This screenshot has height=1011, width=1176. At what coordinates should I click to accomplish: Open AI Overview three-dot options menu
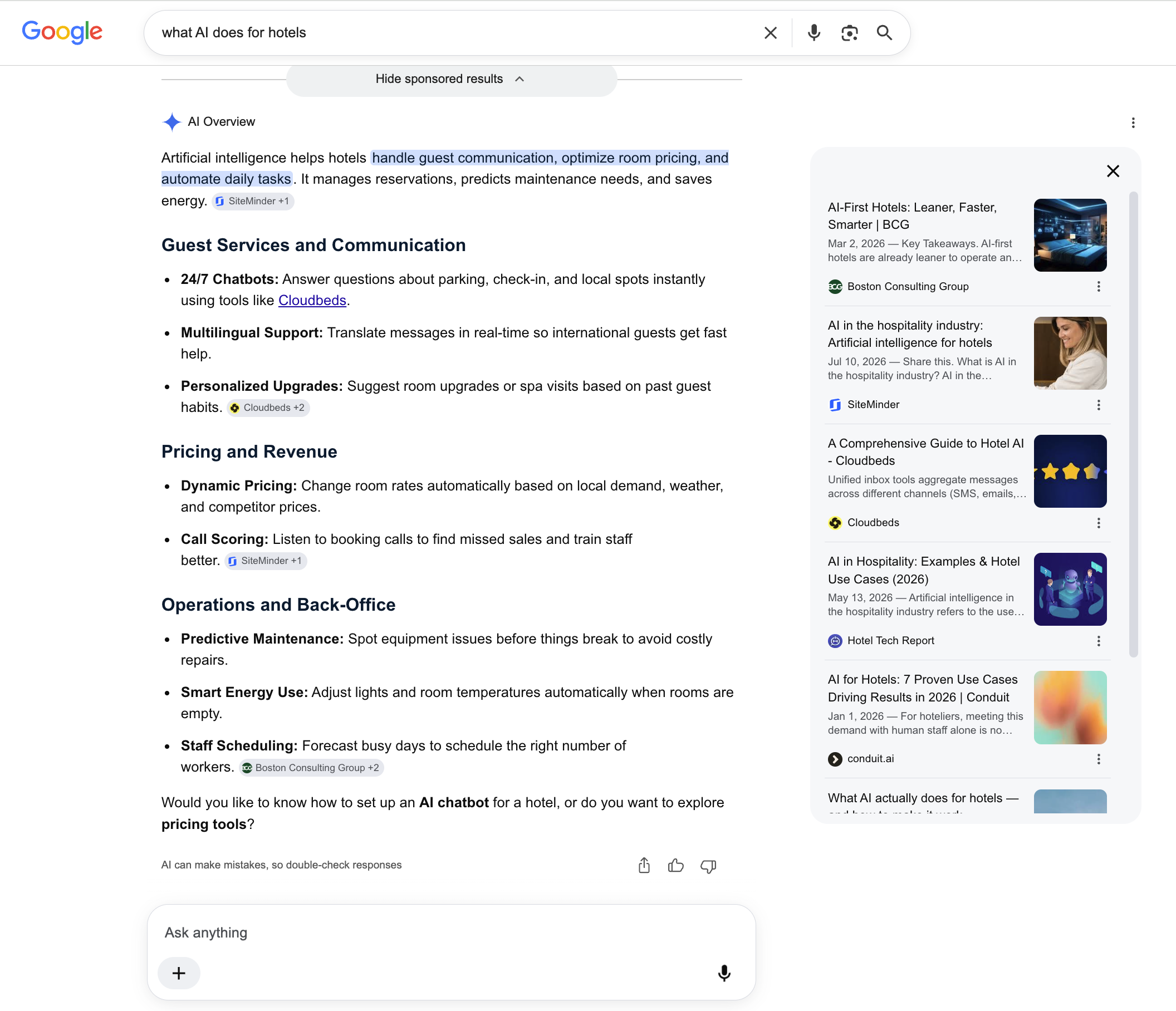click(1133, 122)
